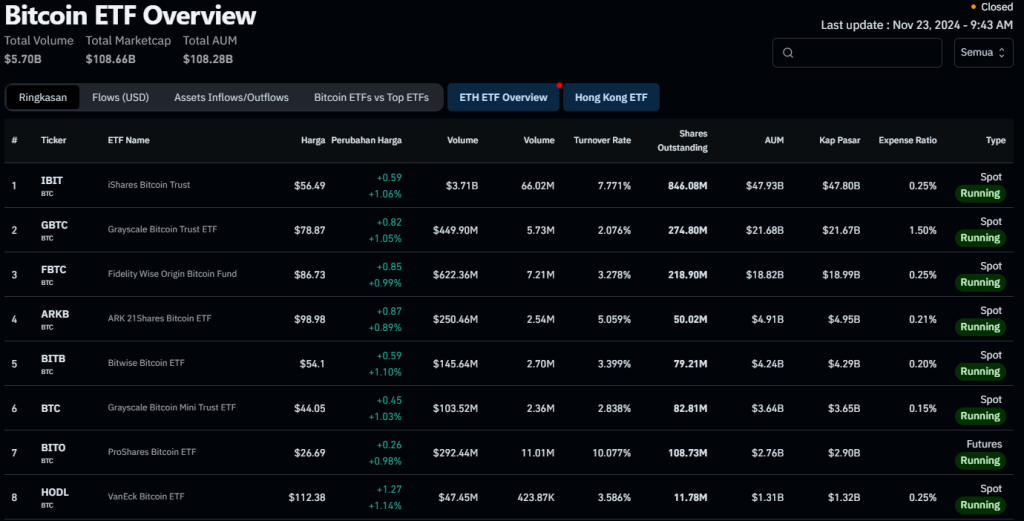Click the 423.87K volume for HODL
This screenshot has width=1024, height=521.
click(536, 497)
